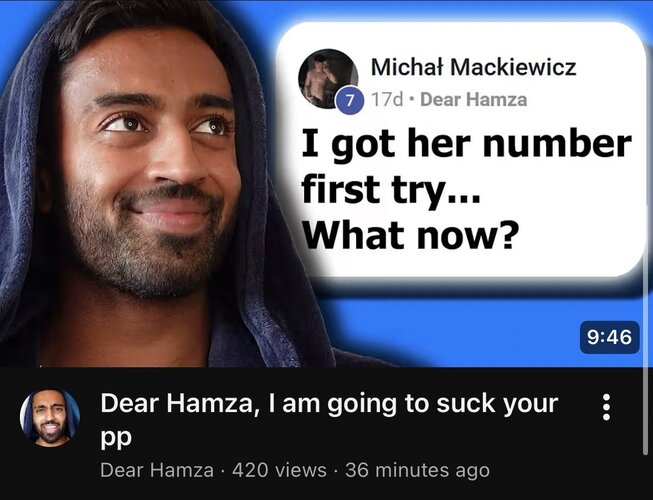Click the 'Dear Hamza' channel name below title
Screen dimensions: 653x500
[157, 470]
